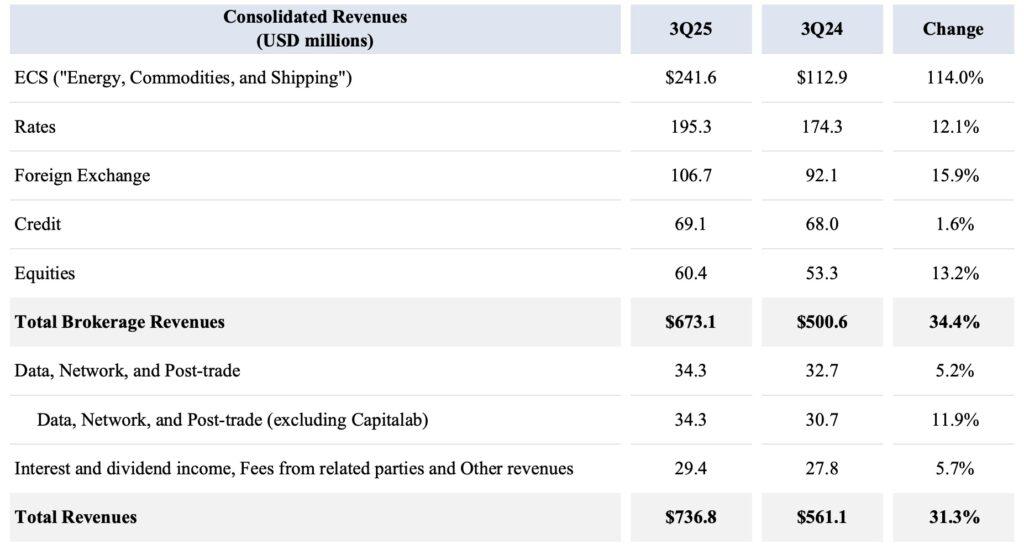Image resolution: width=1024 pixels, height=544 pixels.
Task: Click the $241.6 ECS 3Q25 value
Action: pyautogui.click(x=690, y=78)
